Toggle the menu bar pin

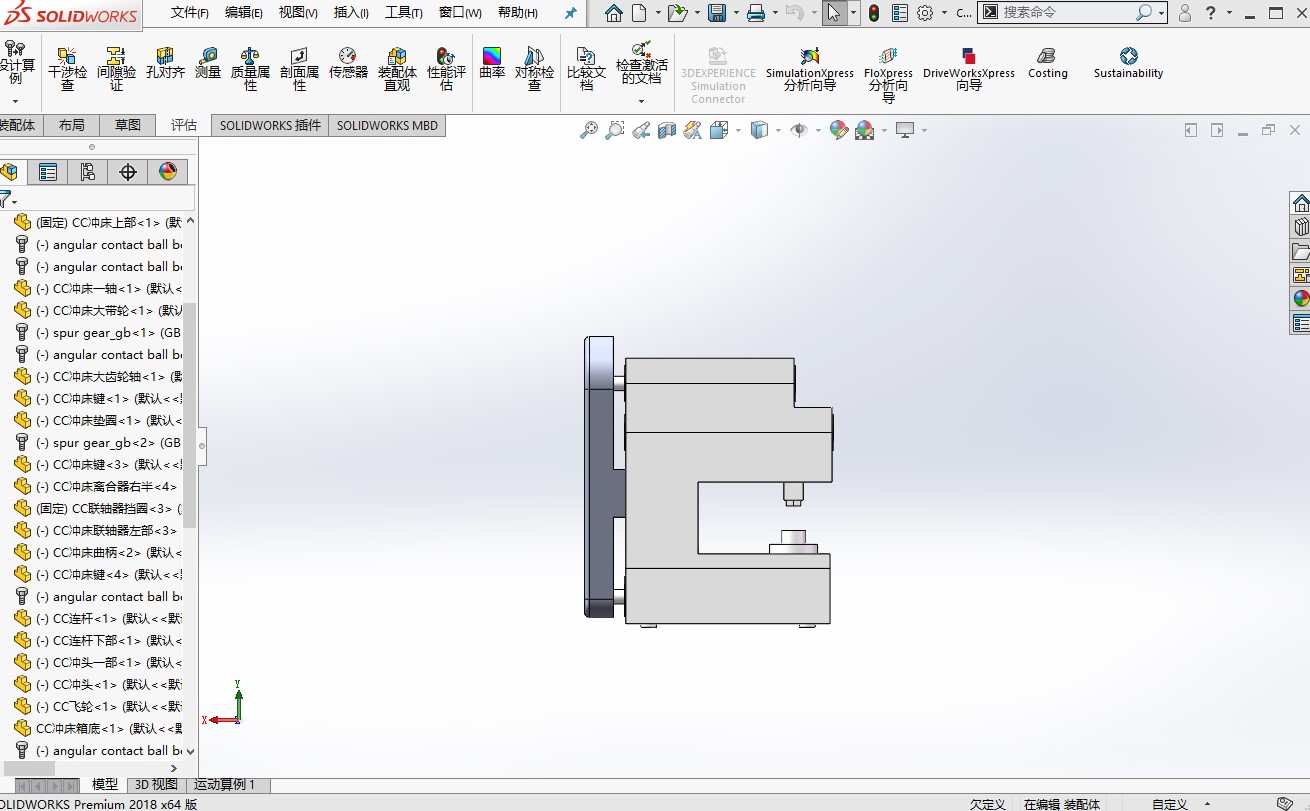tap(571, 13)
